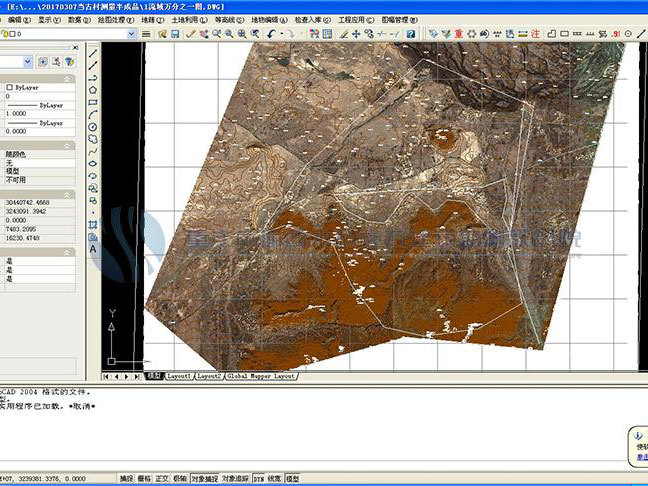
Task: Click the Pan cross-arrows icon
Action: [x=356, y=34]
